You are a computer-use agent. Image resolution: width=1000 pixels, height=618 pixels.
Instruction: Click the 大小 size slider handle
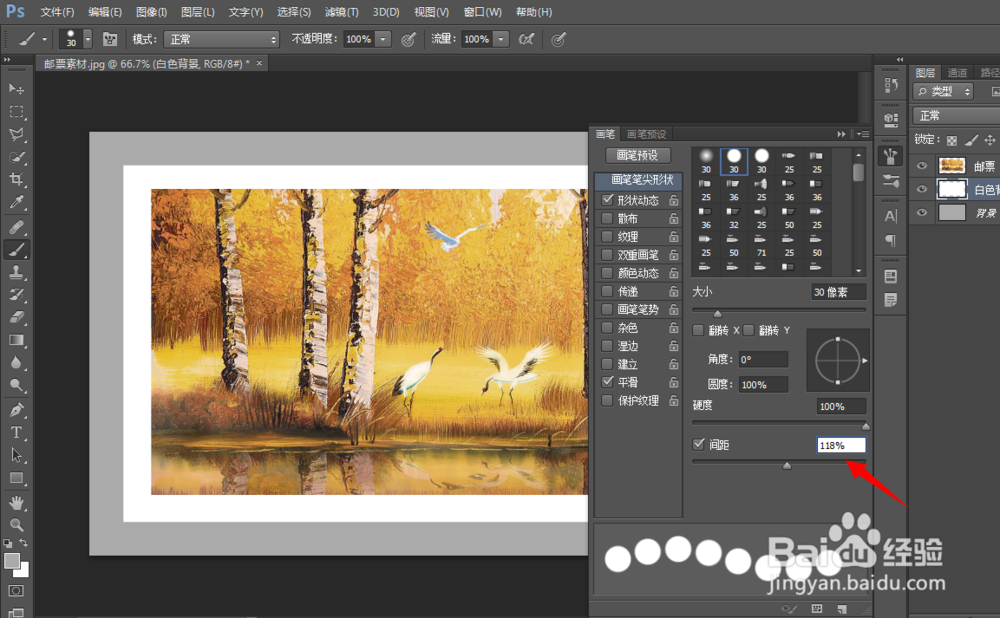[x=717, y=313]
